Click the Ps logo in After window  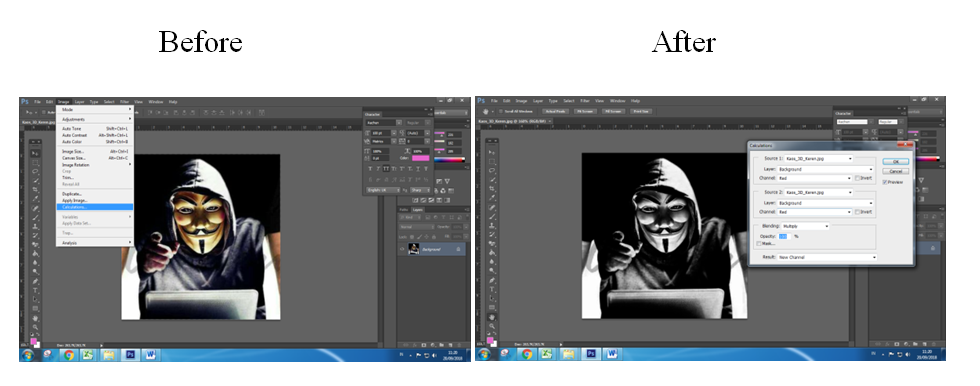point(481,101)
